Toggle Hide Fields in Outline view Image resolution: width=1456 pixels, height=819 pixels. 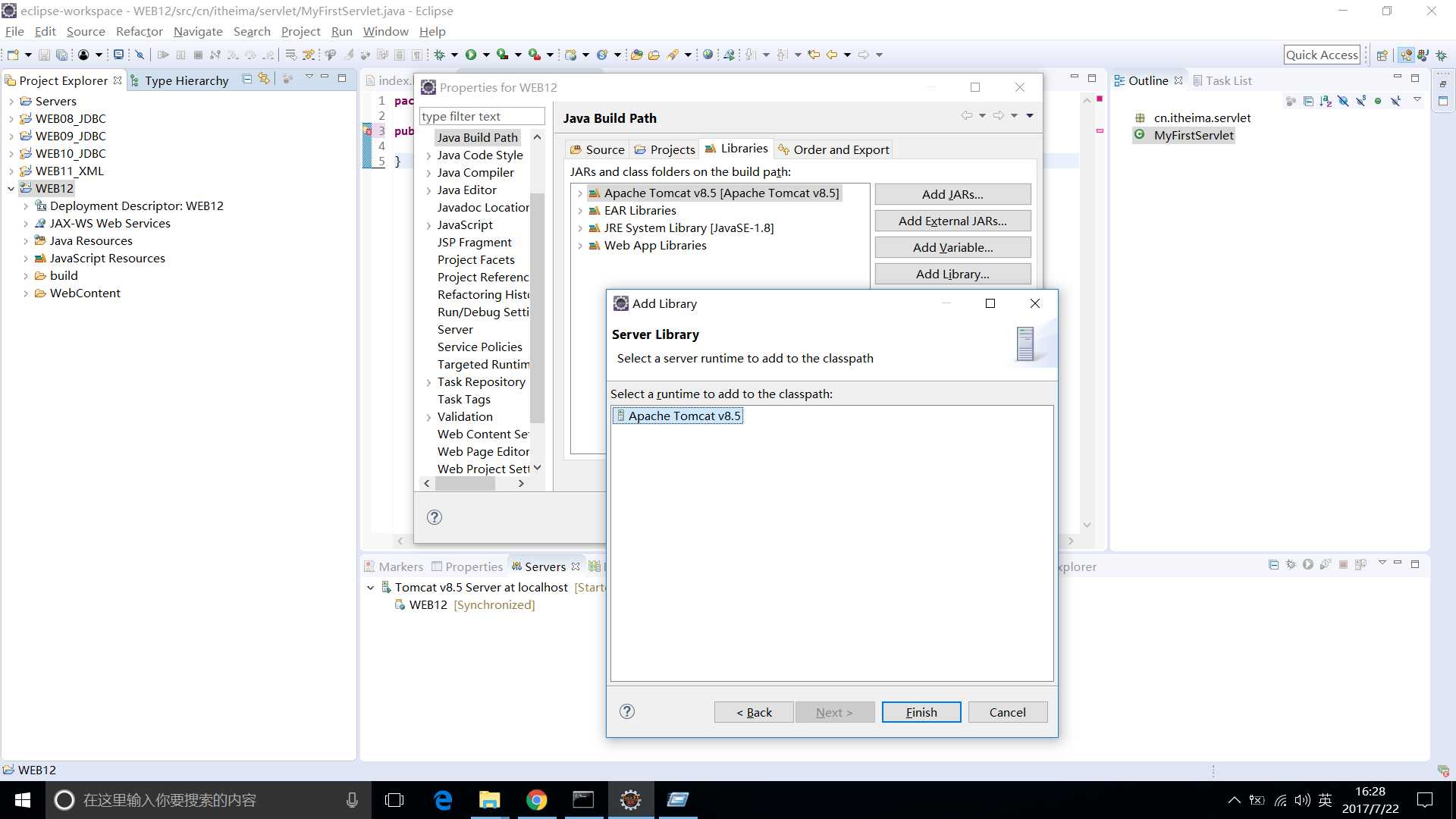1343,101
